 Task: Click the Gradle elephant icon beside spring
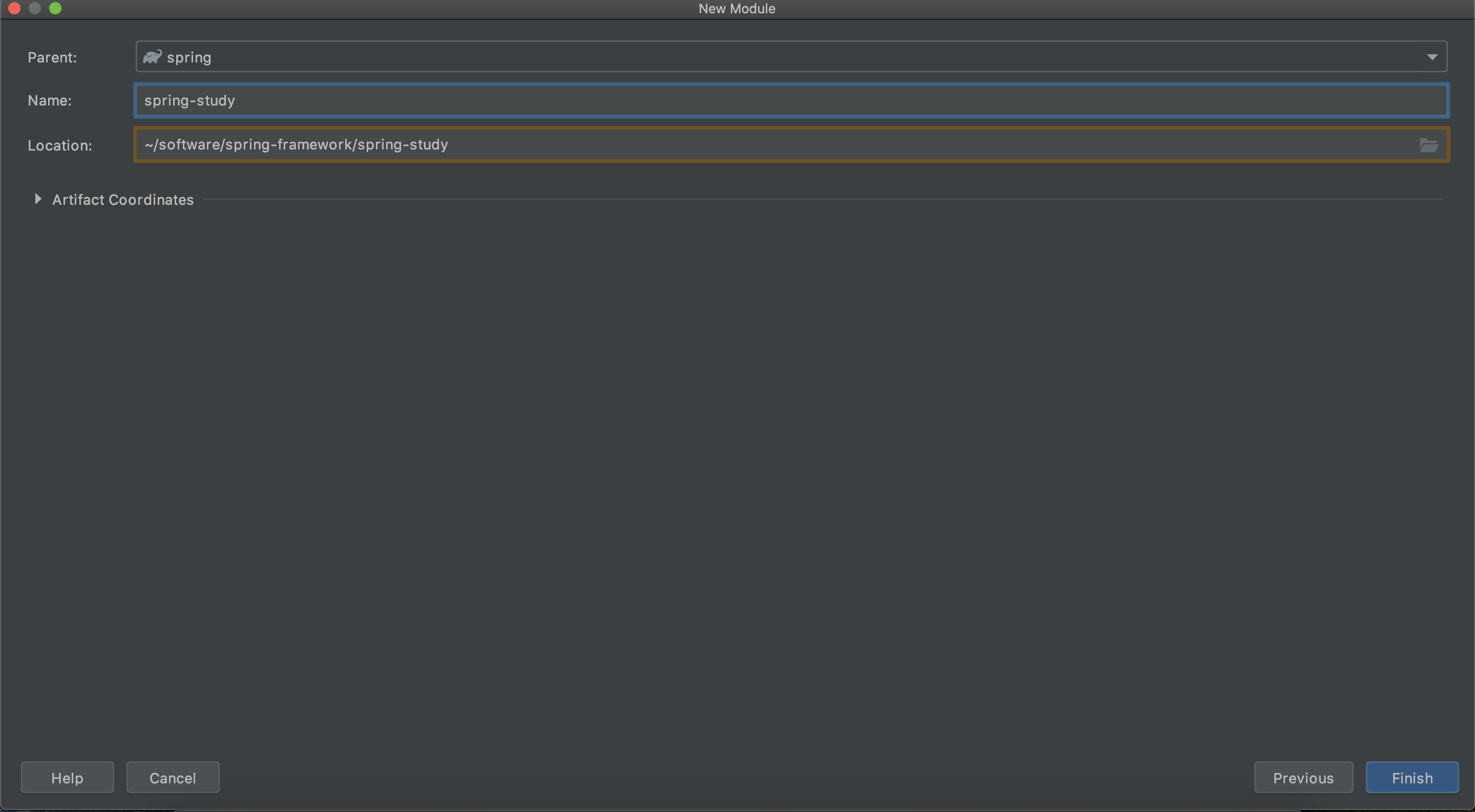click(x=152, y=57)
